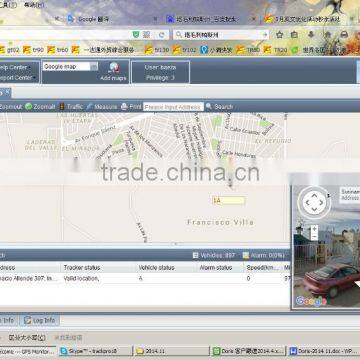
Task: Click the search box go arrow
Action: tap(265, 35)
